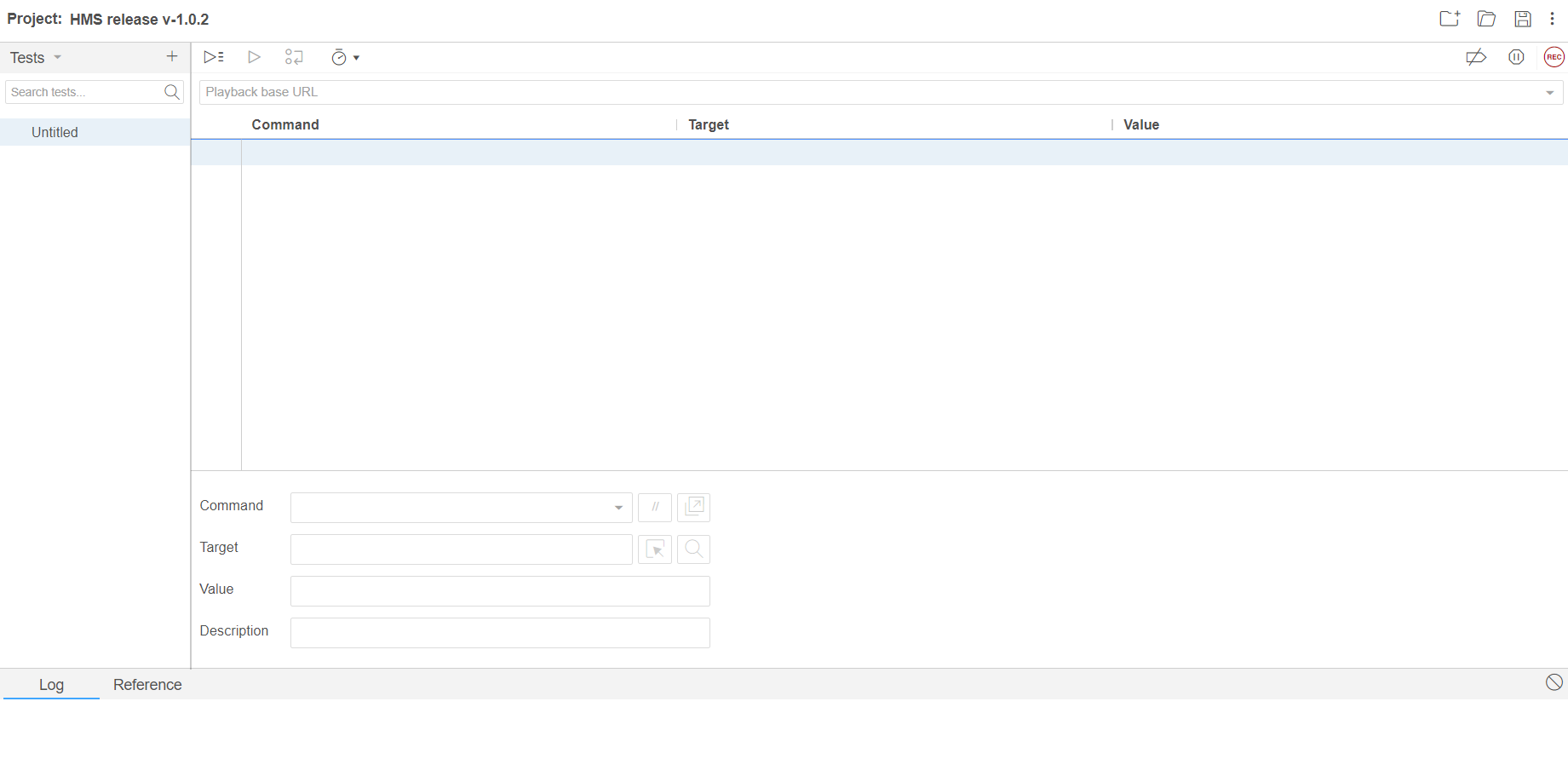Click the Value column header
The image size is (1568, 782).
(x=1141, y=124)
